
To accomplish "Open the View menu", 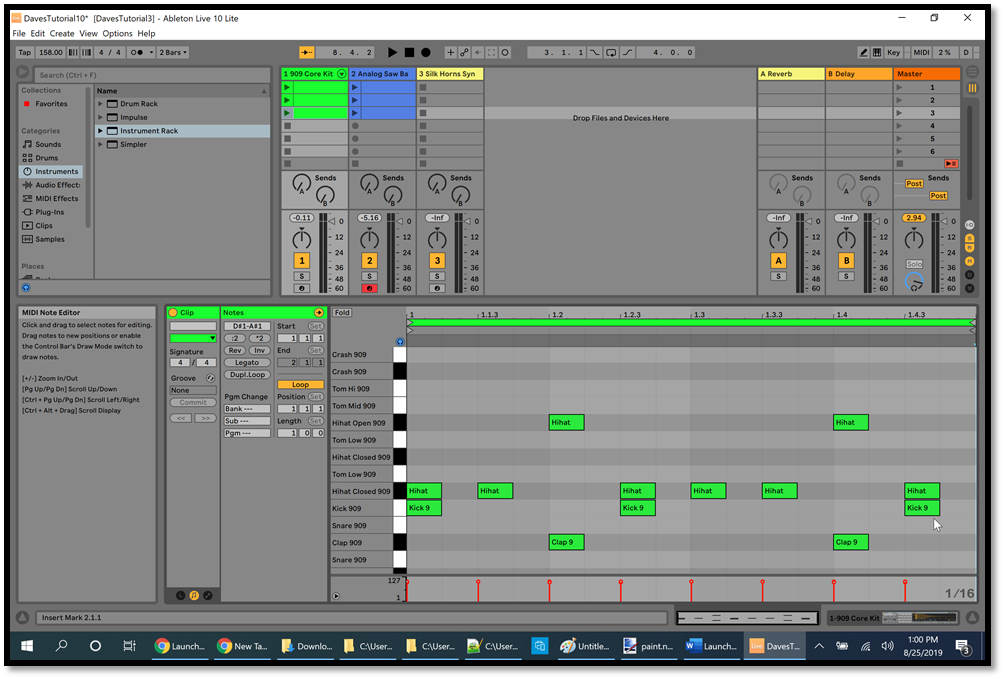I will click(x=88, y=33).
